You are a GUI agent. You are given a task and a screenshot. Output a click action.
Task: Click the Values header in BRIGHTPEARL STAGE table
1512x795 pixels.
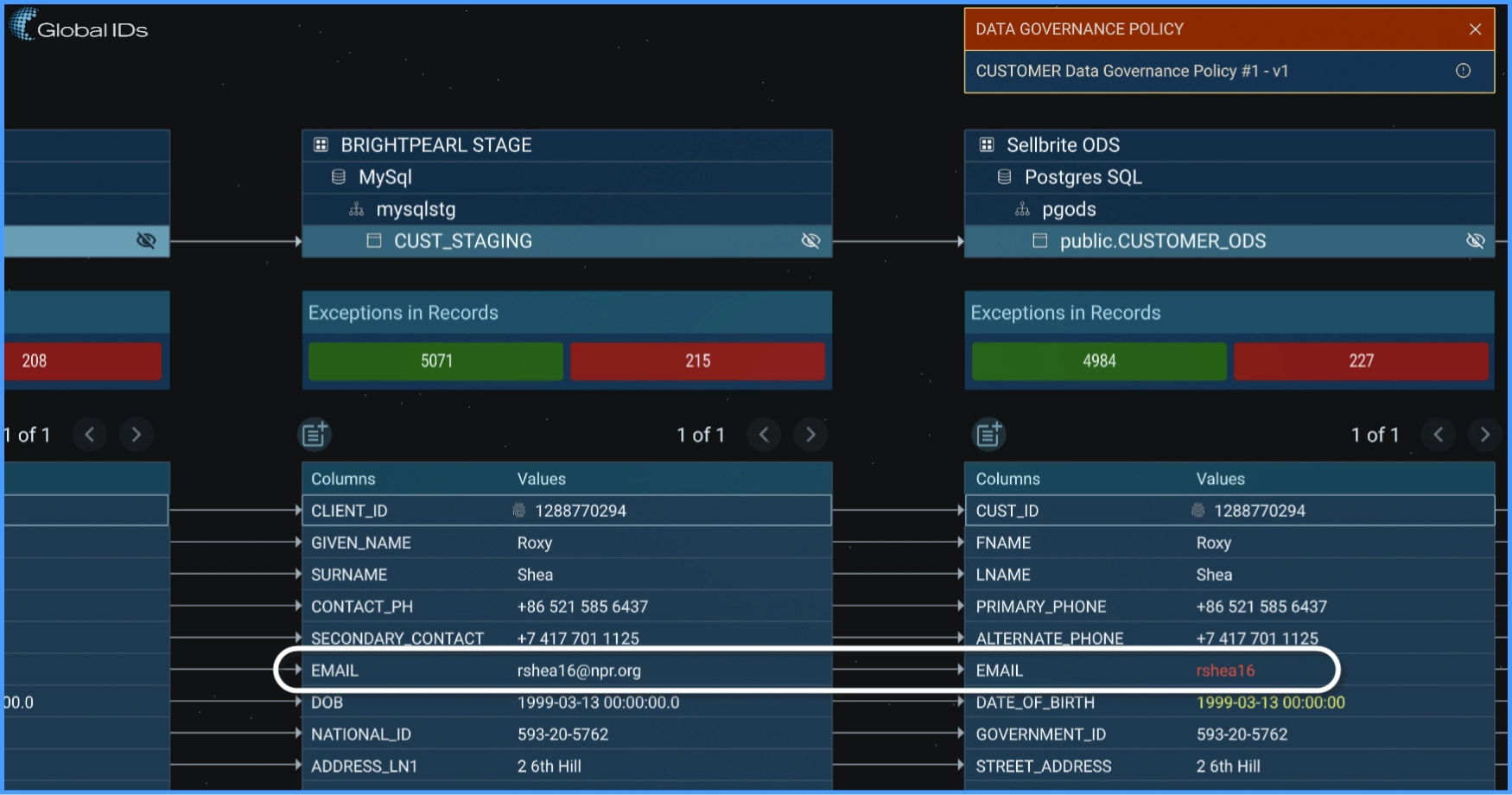[541, 479]
